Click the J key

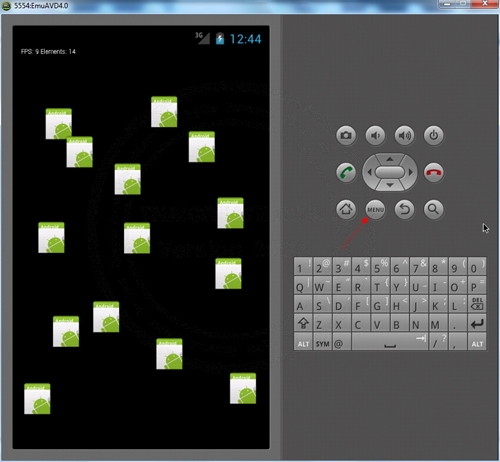(419, 304)
